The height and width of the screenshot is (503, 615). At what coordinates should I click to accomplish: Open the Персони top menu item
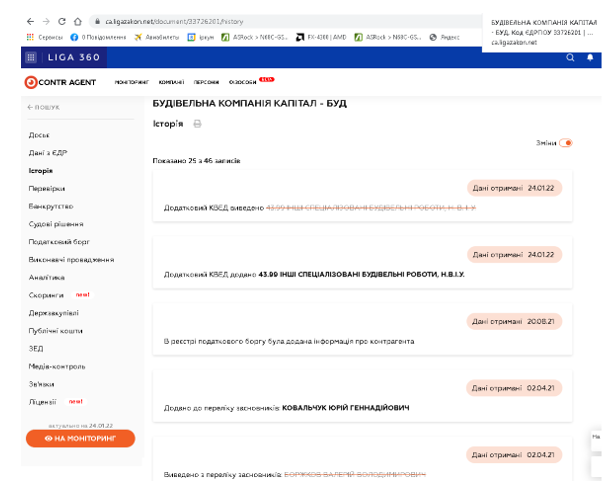[x=206, y=82]
